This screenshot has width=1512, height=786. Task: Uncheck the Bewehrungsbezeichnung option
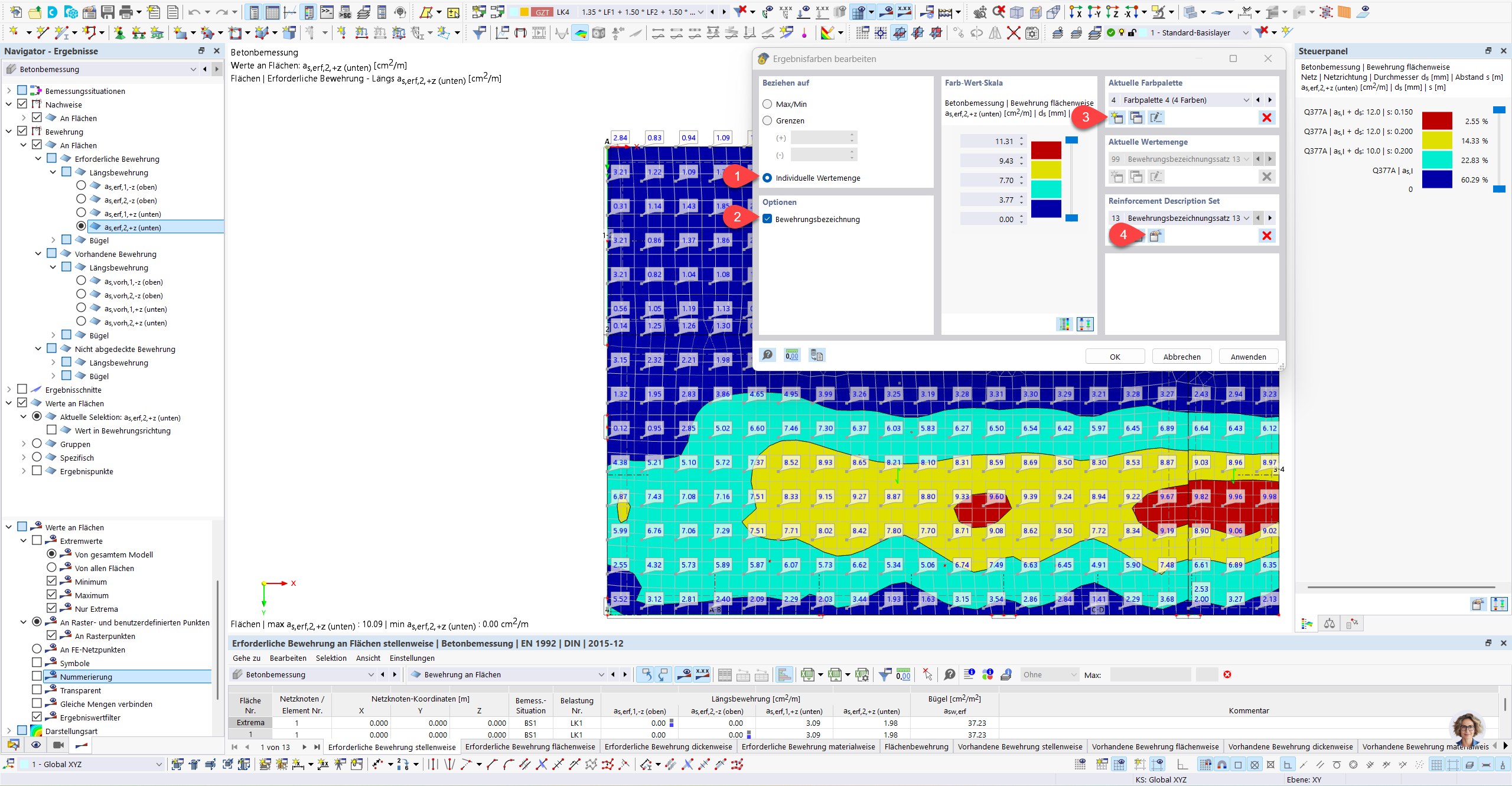pos(767,219)
